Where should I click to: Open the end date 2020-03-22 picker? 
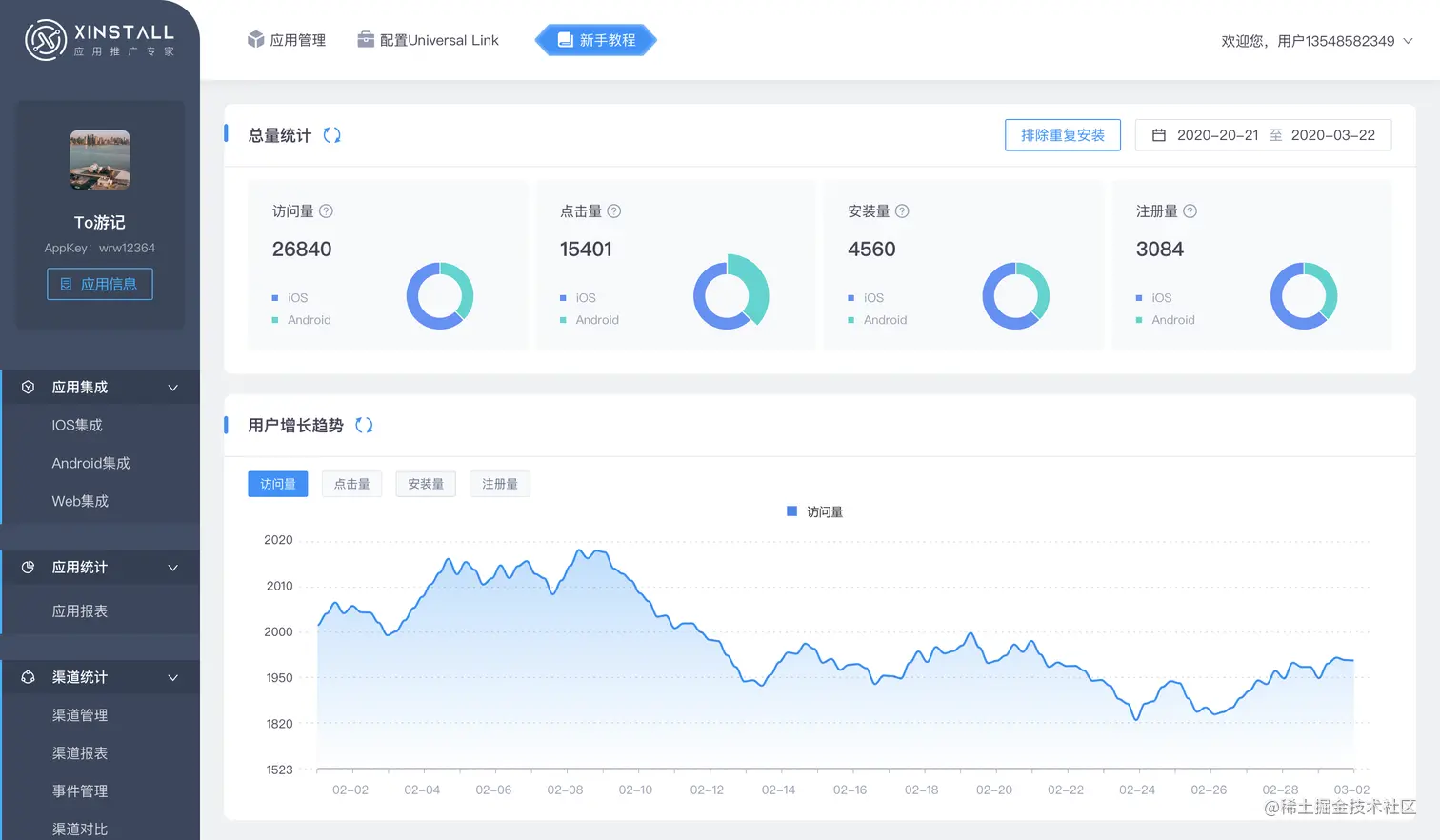[x=1333, y=135]
